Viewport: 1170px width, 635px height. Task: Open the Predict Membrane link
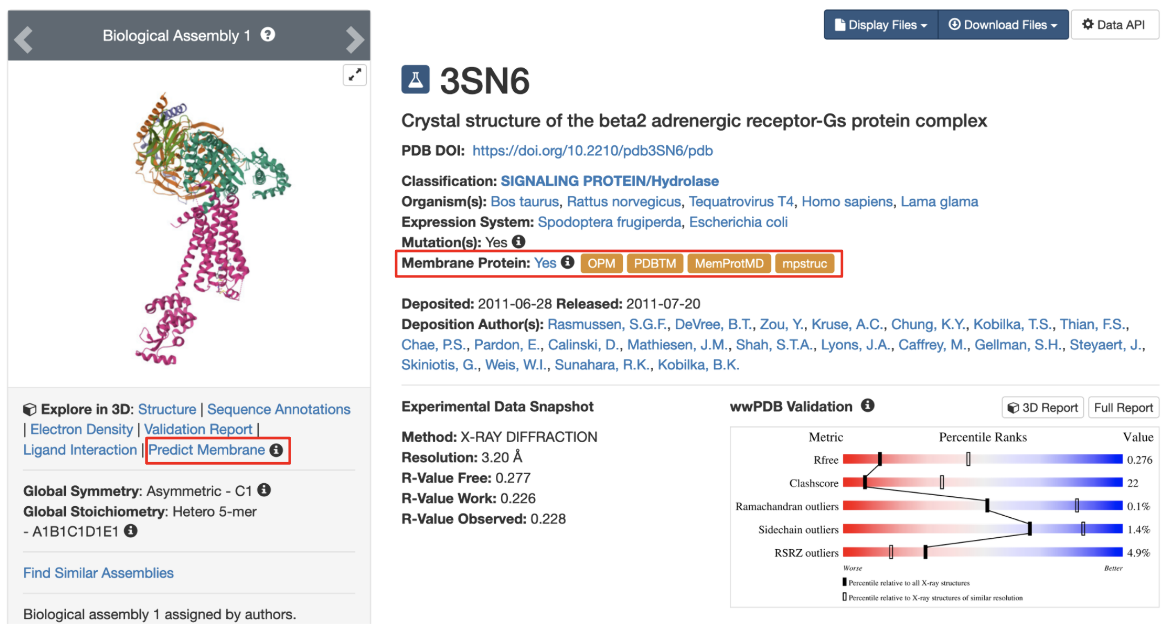[207, 450]
